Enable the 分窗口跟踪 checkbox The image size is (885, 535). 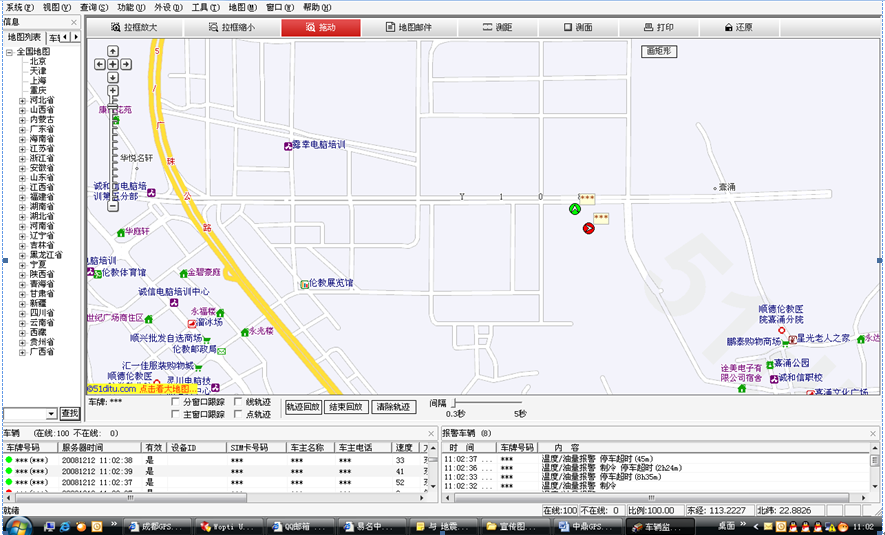pyautogui.click(x=176, y=402)
